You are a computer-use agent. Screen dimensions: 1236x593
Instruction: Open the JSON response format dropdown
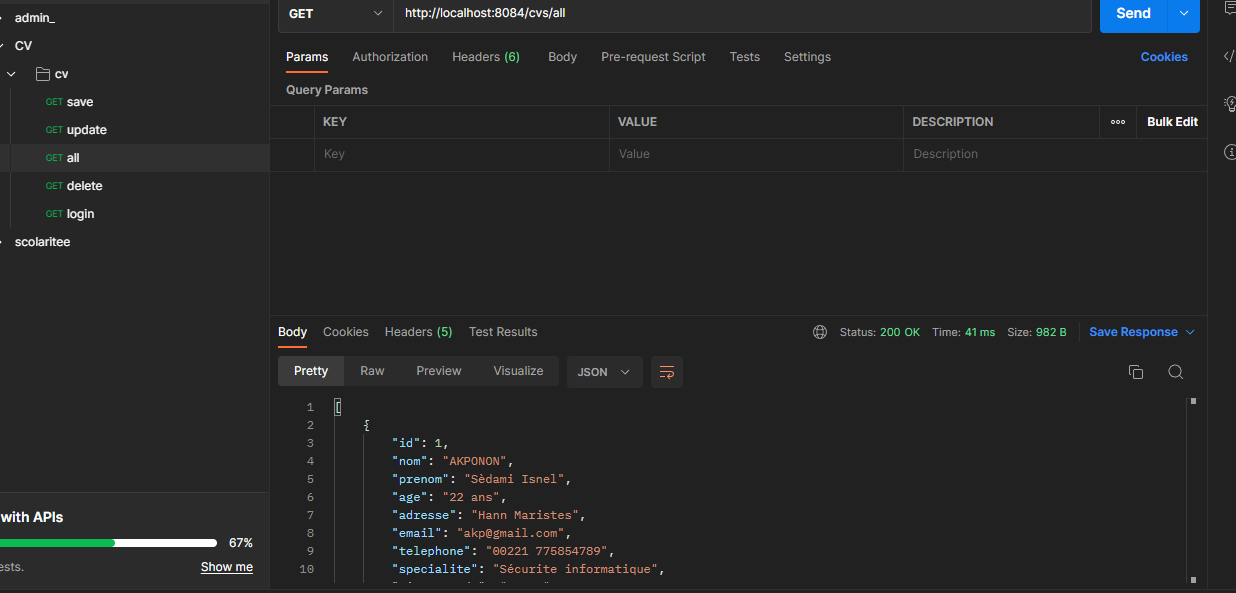click(x=604, y=371)
